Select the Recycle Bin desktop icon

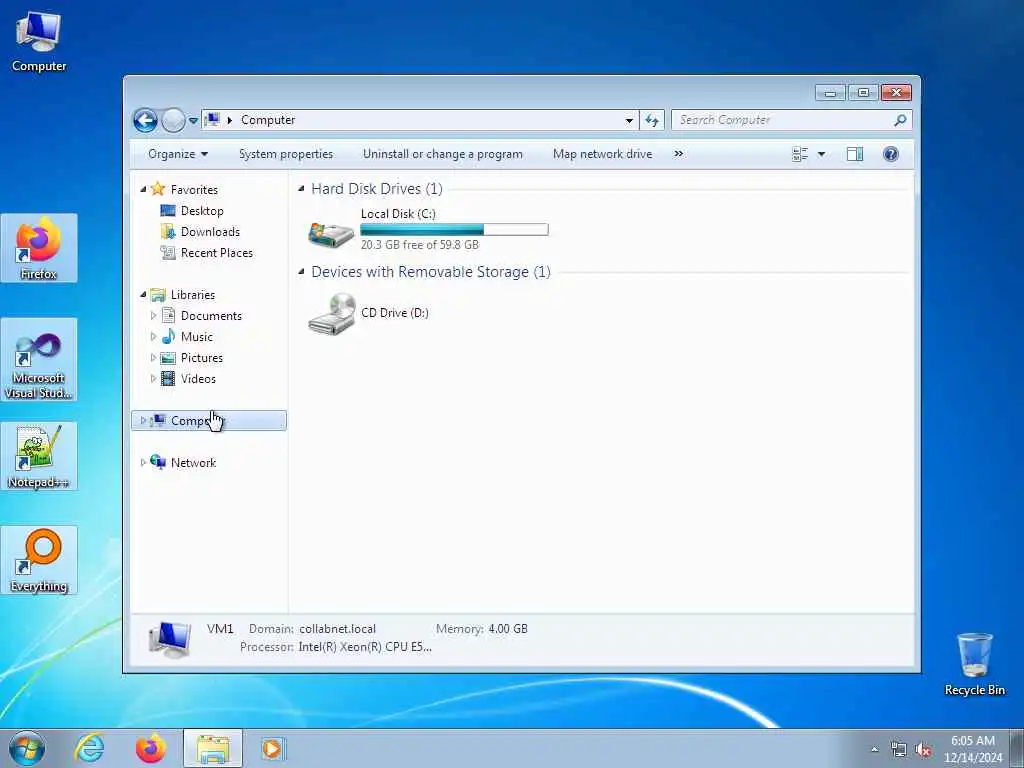974,665
